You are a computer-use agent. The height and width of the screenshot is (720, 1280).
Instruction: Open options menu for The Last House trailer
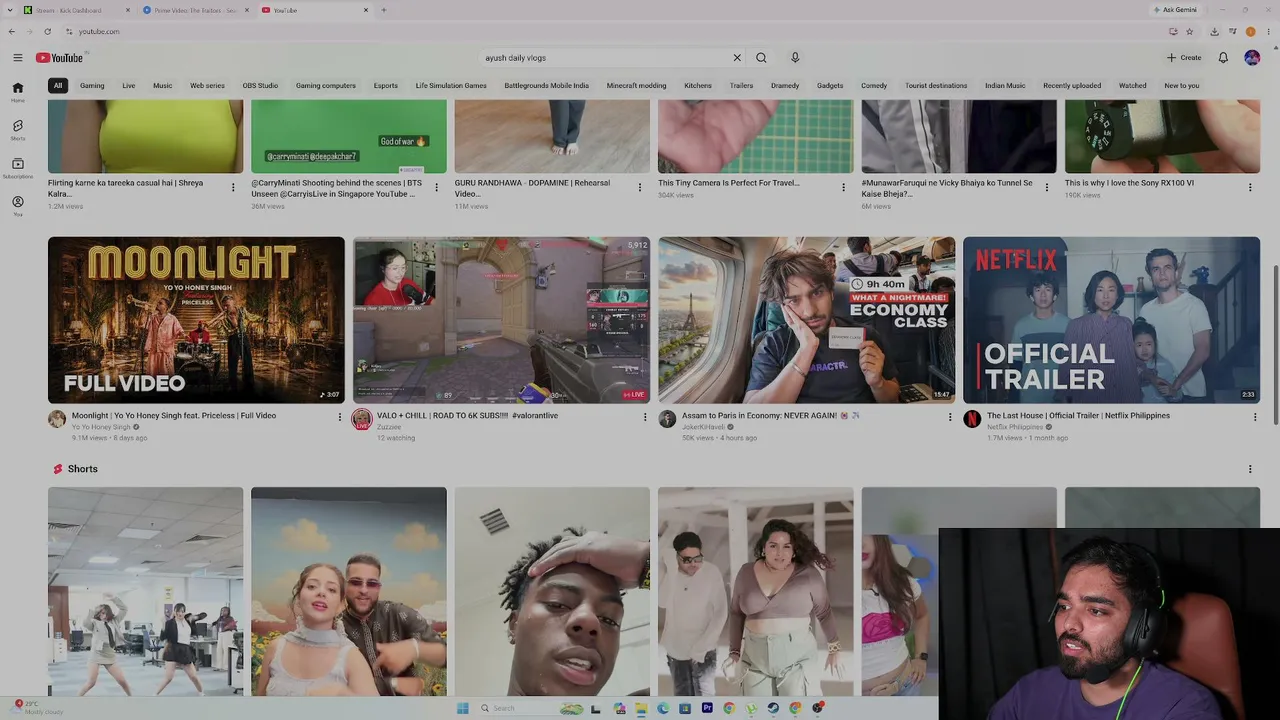[x=1255, y=417]
